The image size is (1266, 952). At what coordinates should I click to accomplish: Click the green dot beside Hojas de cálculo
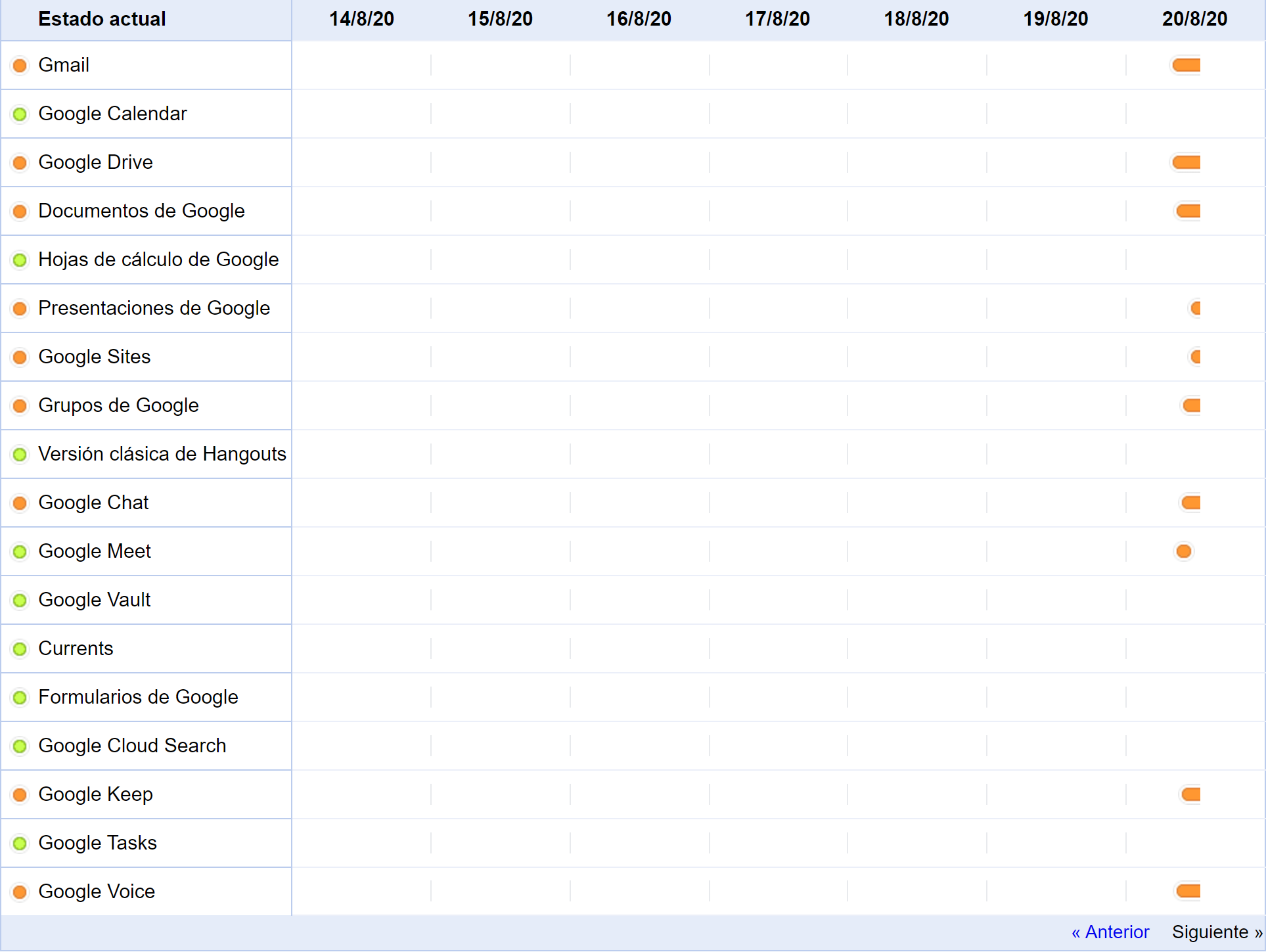pos(20,260)
